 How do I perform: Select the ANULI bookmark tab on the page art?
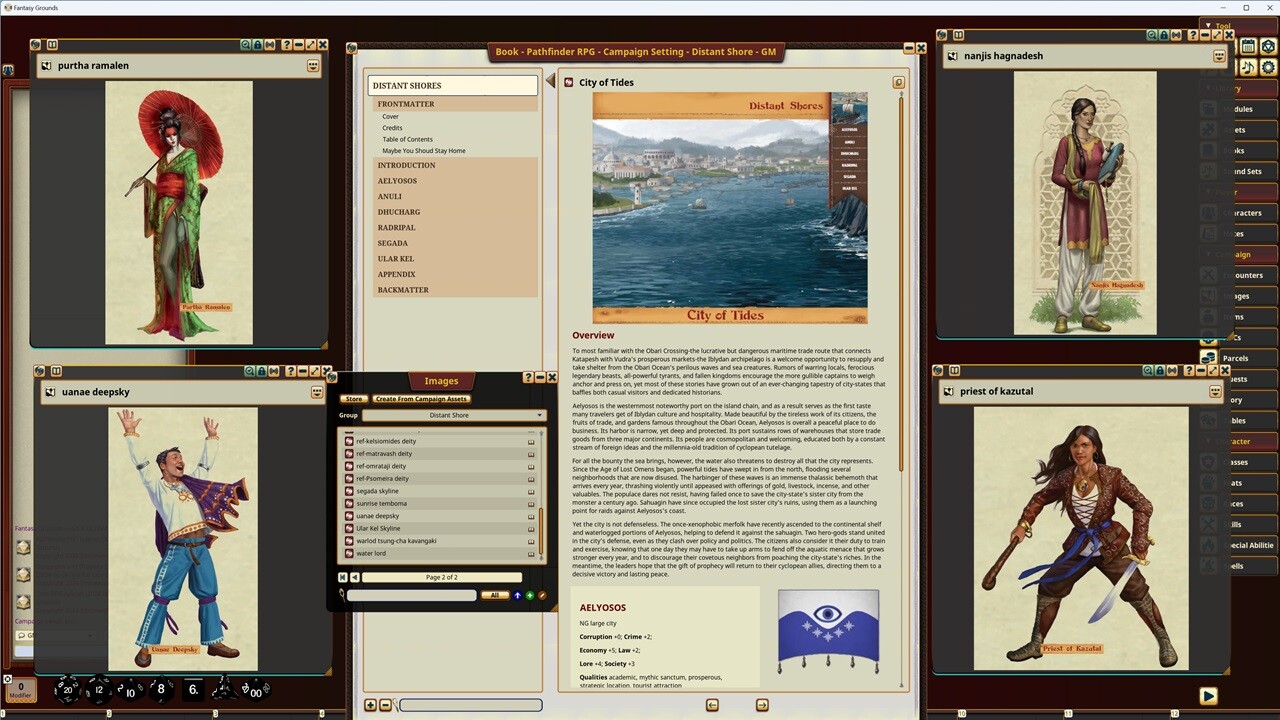(852, 142)
